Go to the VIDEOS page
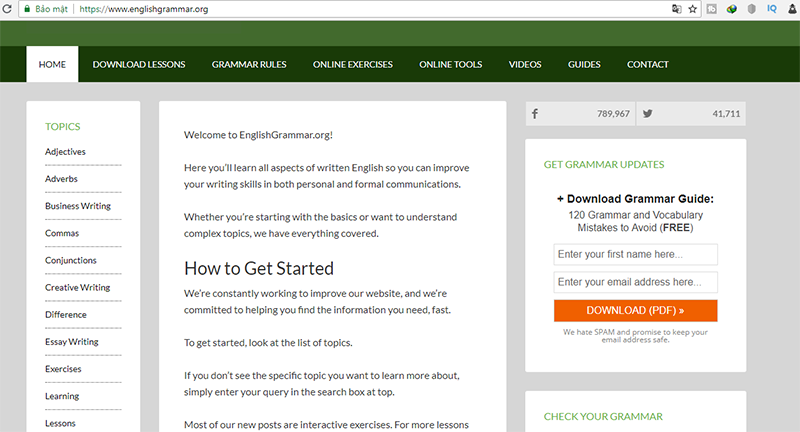Viewport: 800px width, 432px height. (x=525, y=64)
